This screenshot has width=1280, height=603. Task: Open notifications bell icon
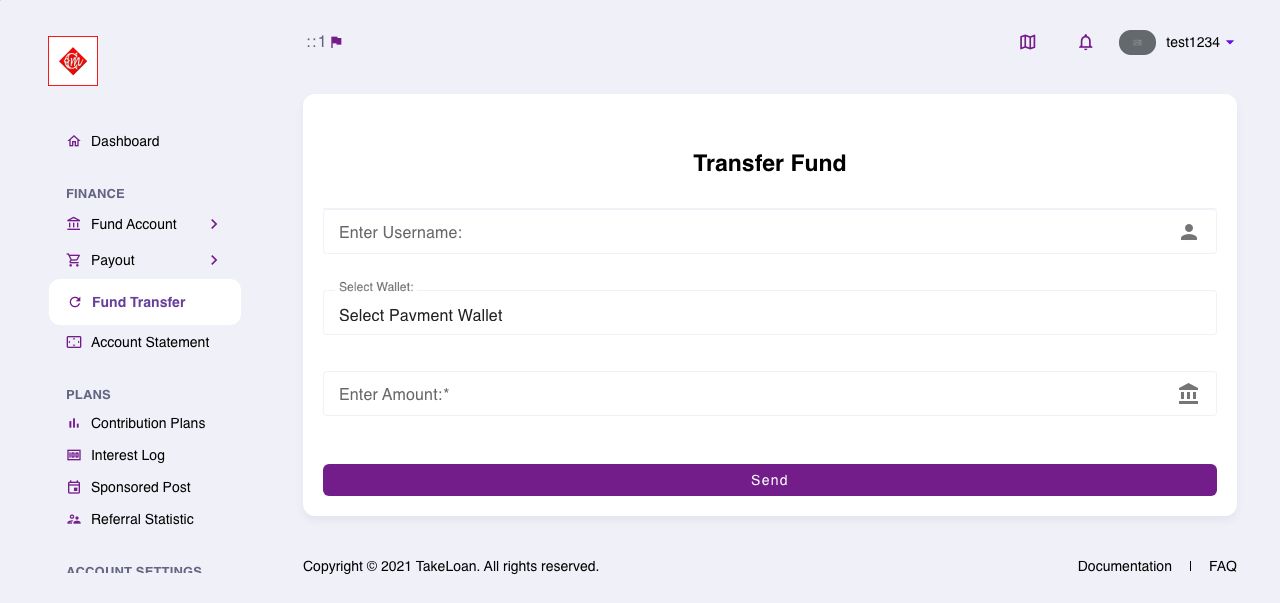1085,42
